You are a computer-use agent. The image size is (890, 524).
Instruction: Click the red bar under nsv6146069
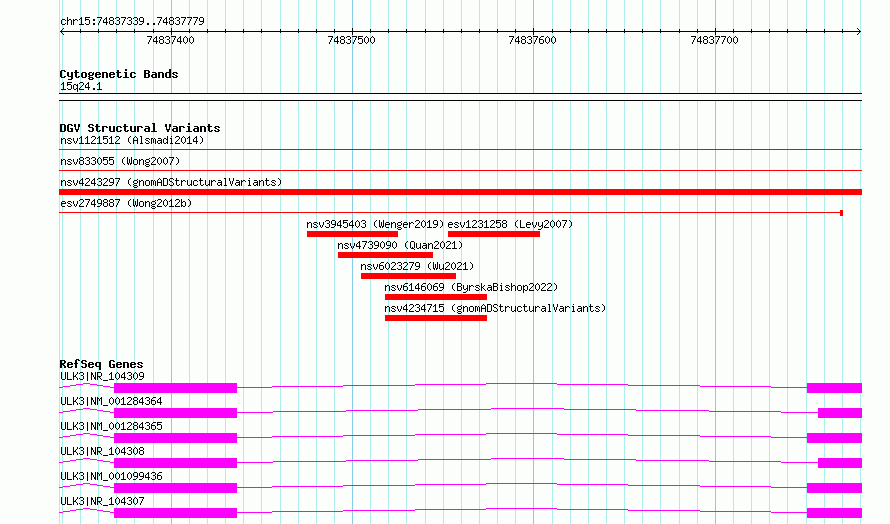click(x=436, y=297)
